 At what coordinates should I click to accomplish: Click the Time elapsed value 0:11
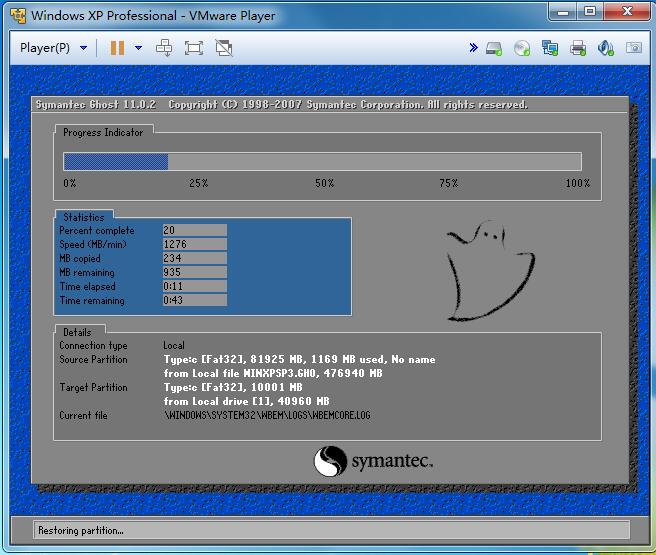coord(195,286)
